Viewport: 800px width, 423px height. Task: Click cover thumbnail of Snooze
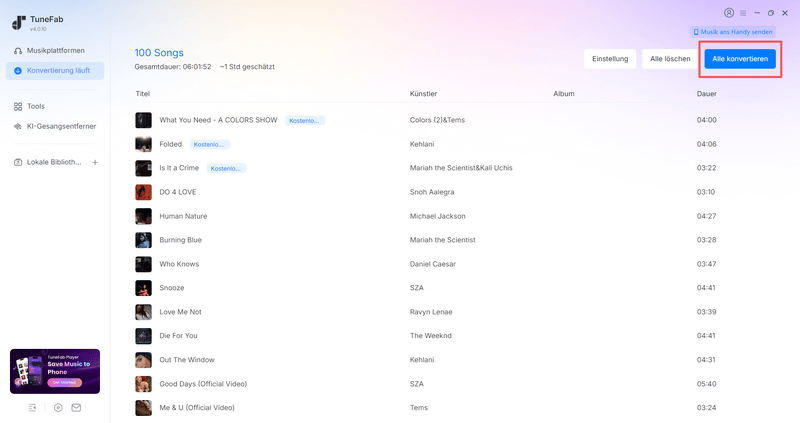[143, 288]
